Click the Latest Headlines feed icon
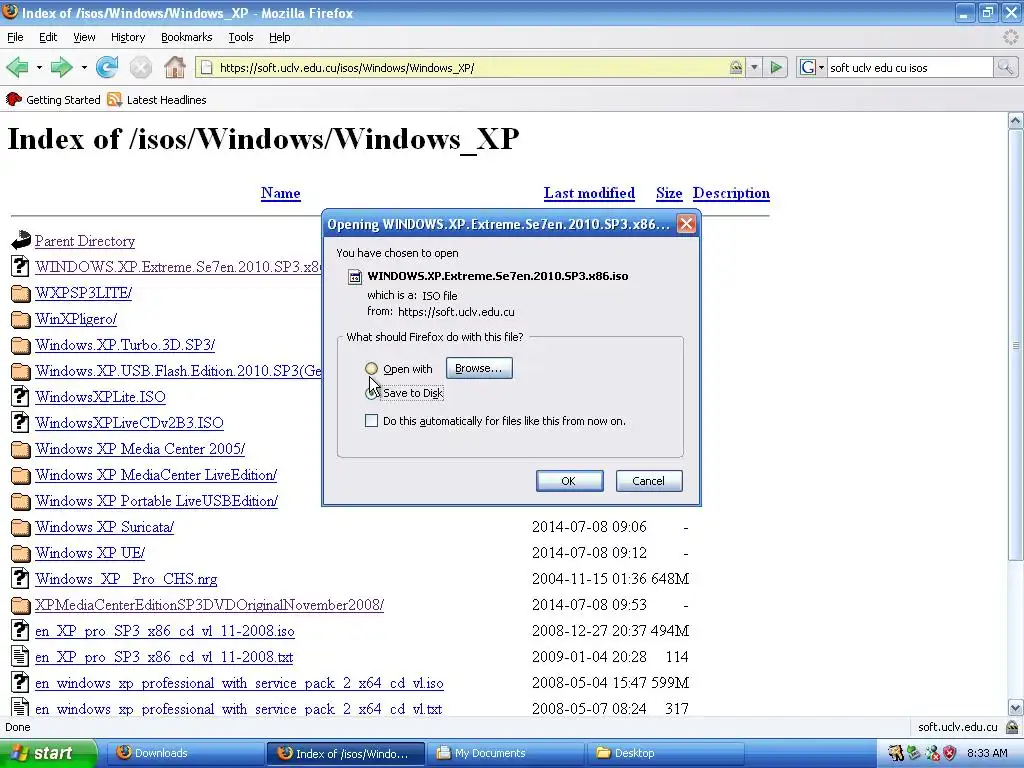The image size is (1024, 768). (114, 99)
